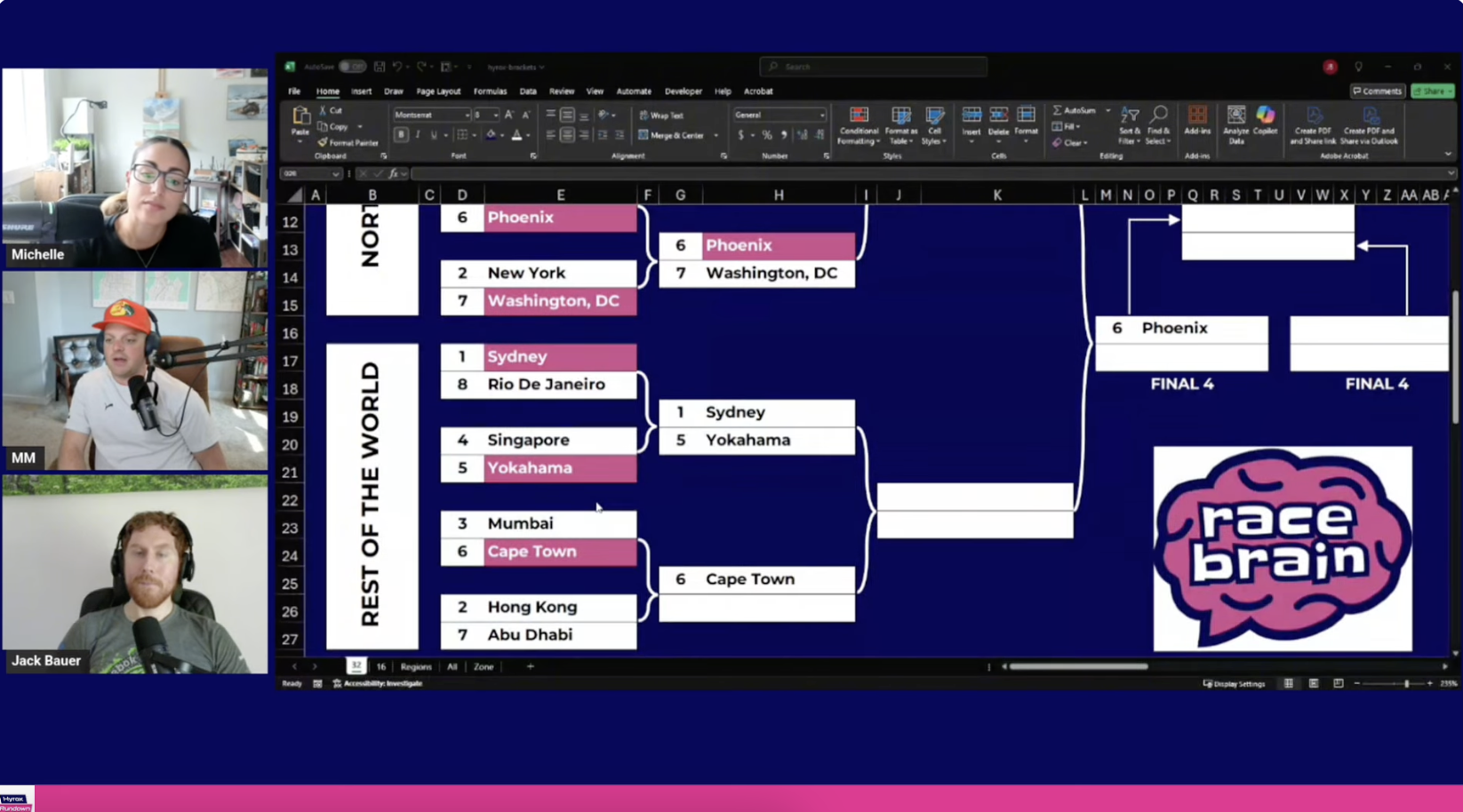Switch to the Page Layout tab
Image resolution: width=1463 pixels, height=812 pixels.
[438, 92]
